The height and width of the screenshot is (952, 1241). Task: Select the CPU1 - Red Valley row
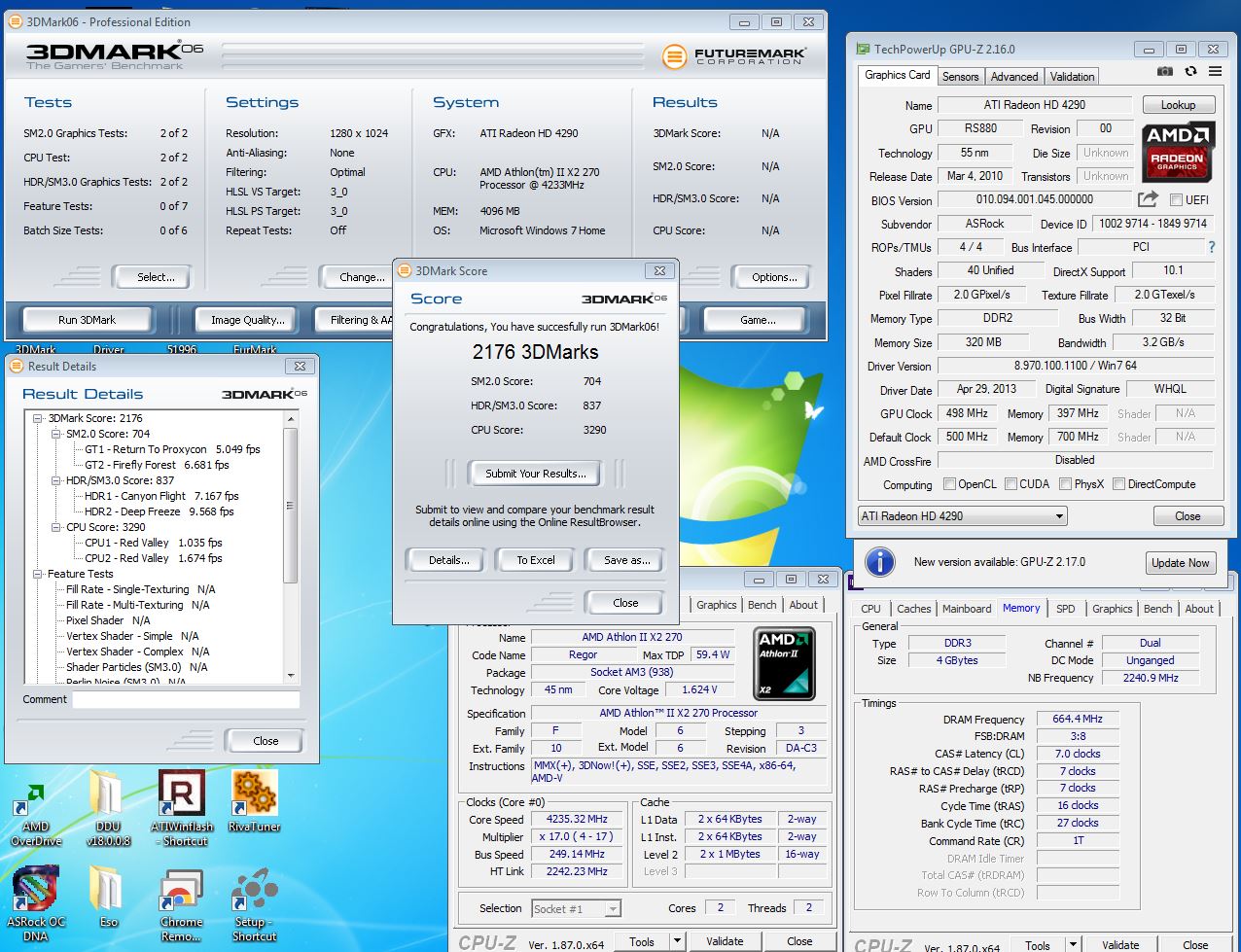pos(154,543)
